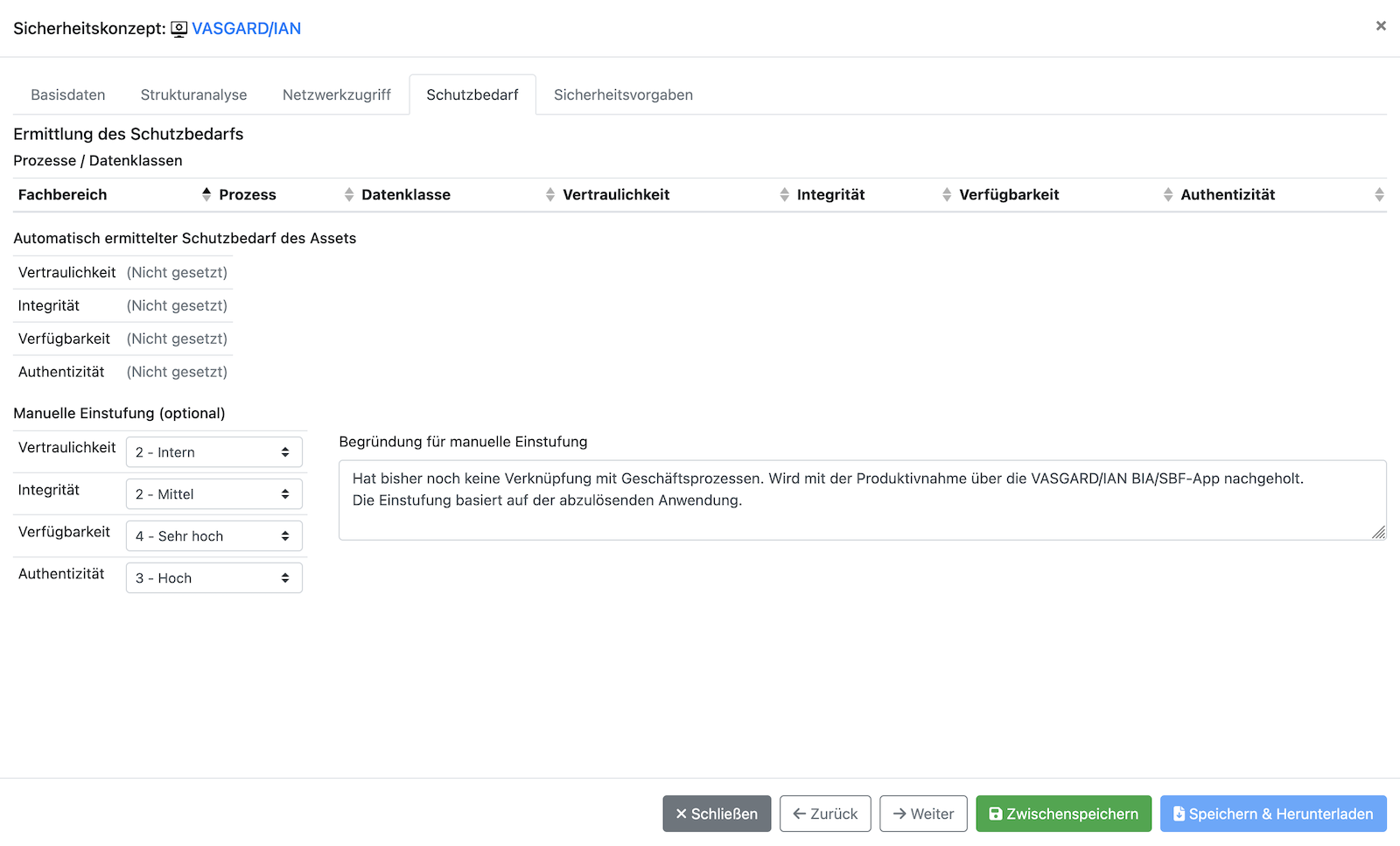The image size is (1400, 846).
Task: Sort table by Datenklasse column
Action: click(x=406, y=195)
